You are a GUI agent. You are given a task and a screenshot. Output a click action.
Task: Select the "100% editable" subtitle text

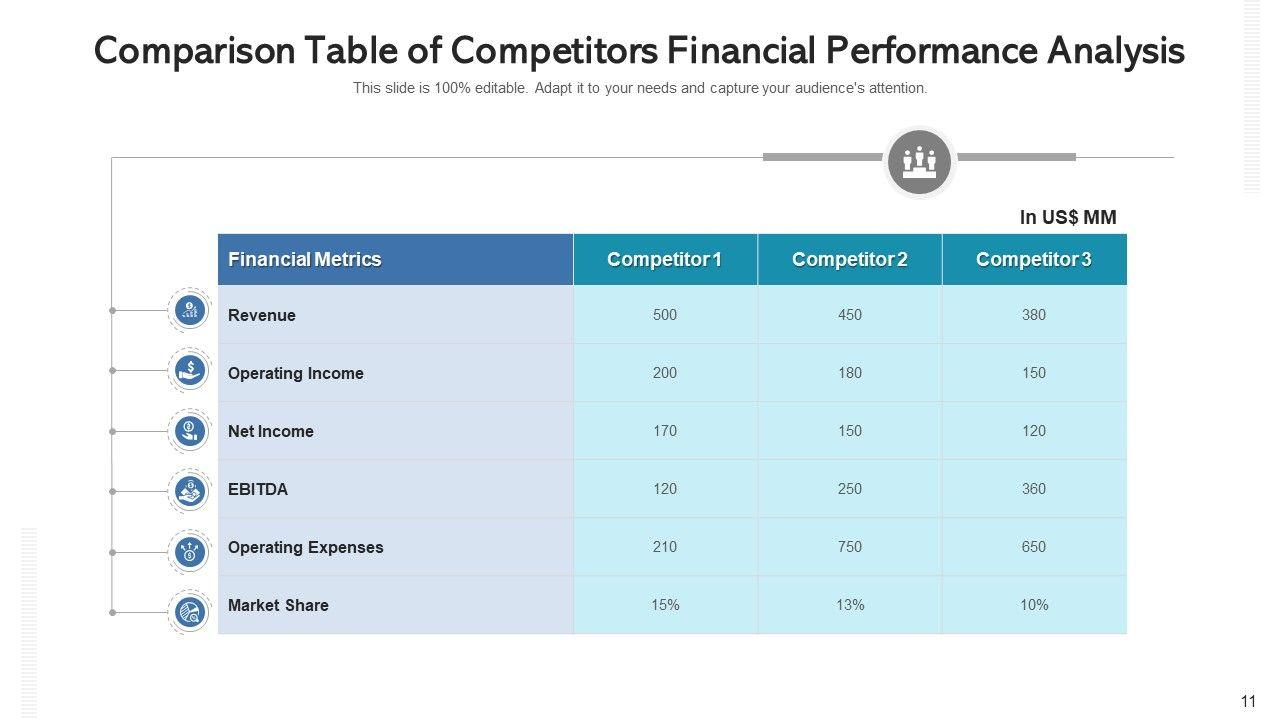(x=640, y=88)
